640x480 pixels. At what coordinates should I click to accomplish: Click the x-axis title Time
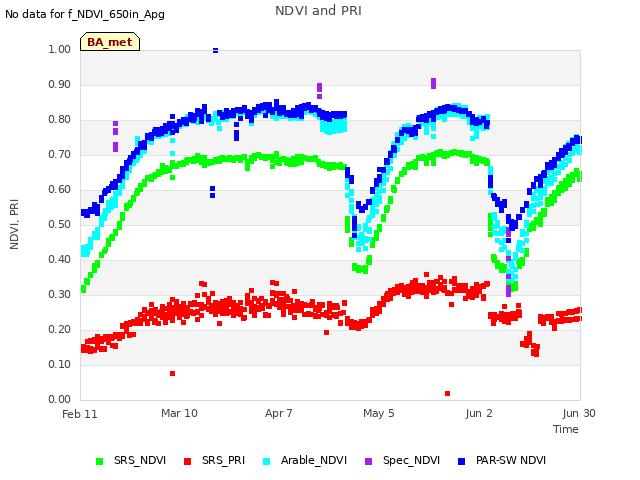566,429
